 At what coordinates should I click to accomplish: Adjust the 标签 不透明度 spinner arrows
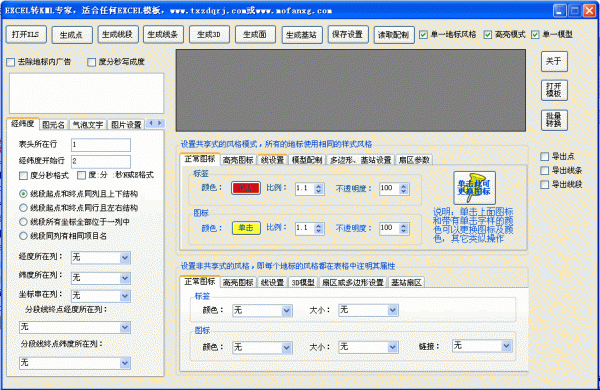[403, 188]
